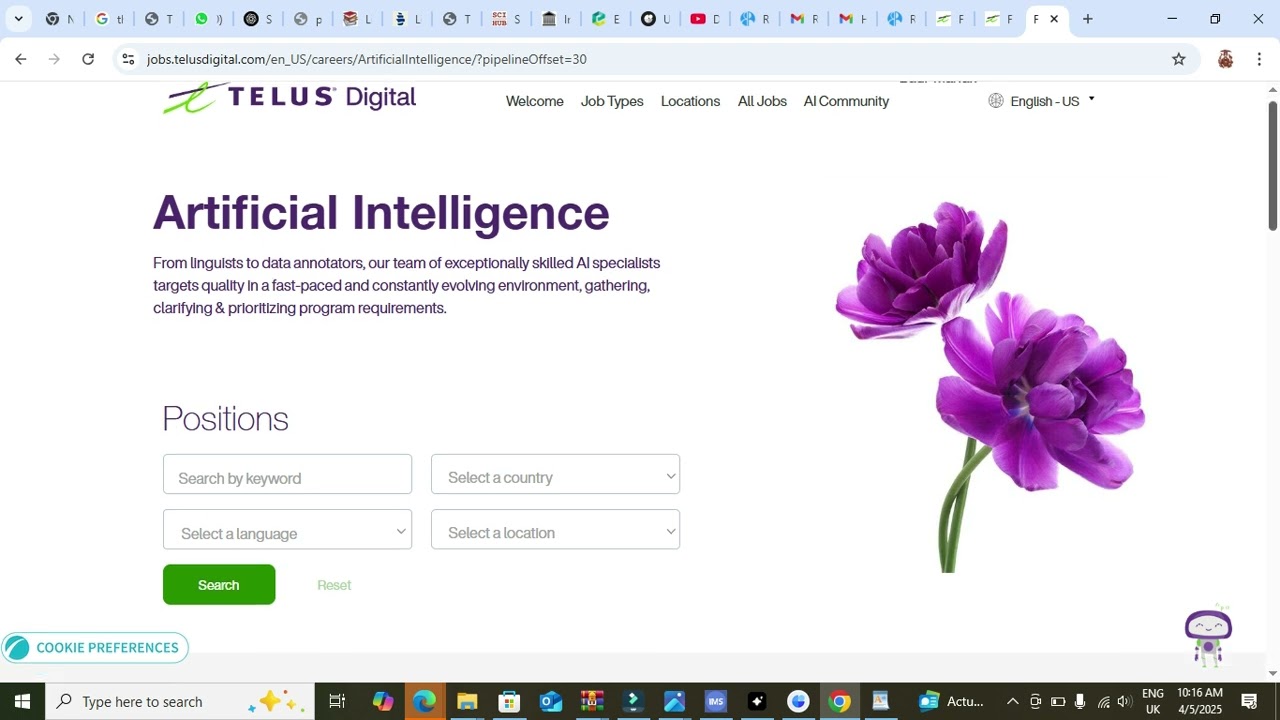Open the purple chatbot assistant icon

(x=1208, y=636)
